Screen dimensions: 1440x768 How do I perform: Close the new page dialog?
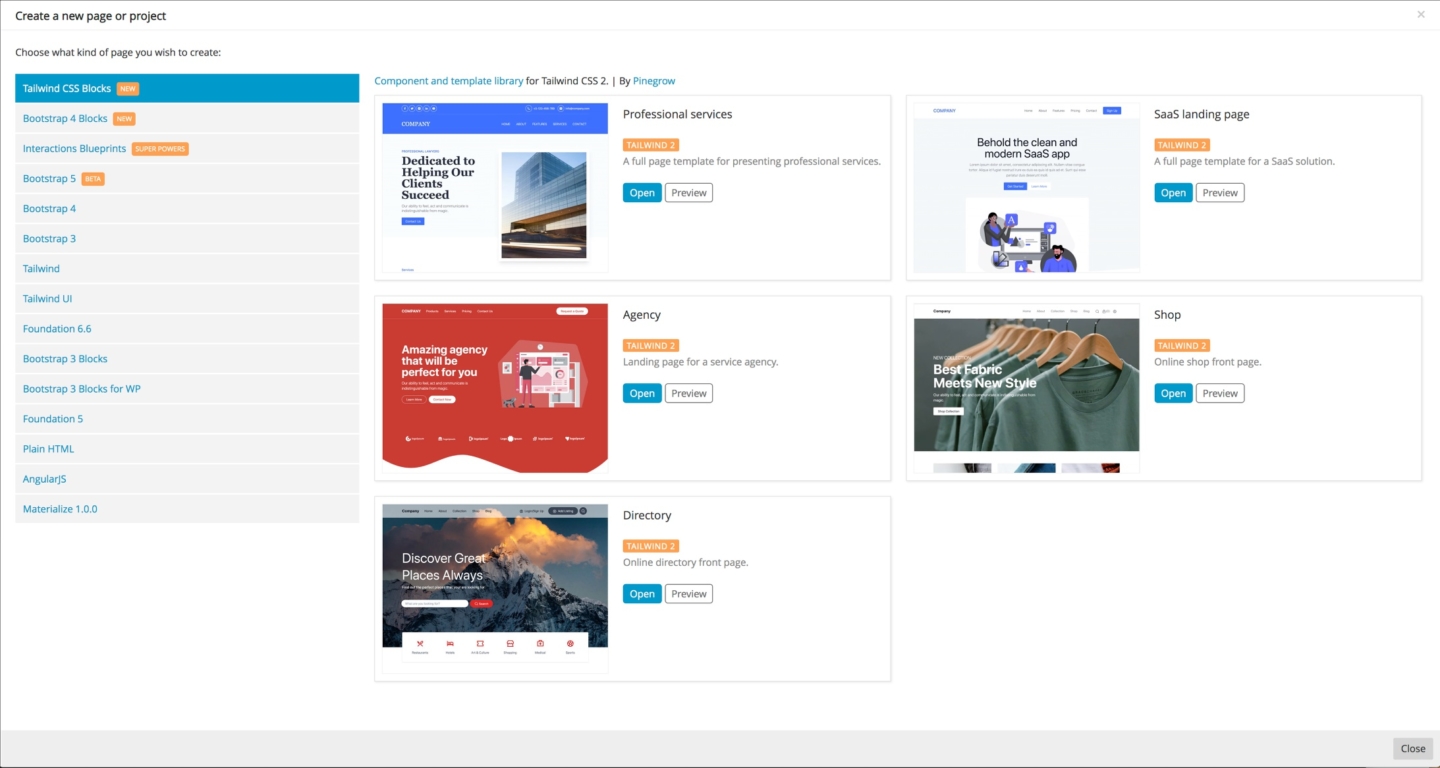[1412, 748]
